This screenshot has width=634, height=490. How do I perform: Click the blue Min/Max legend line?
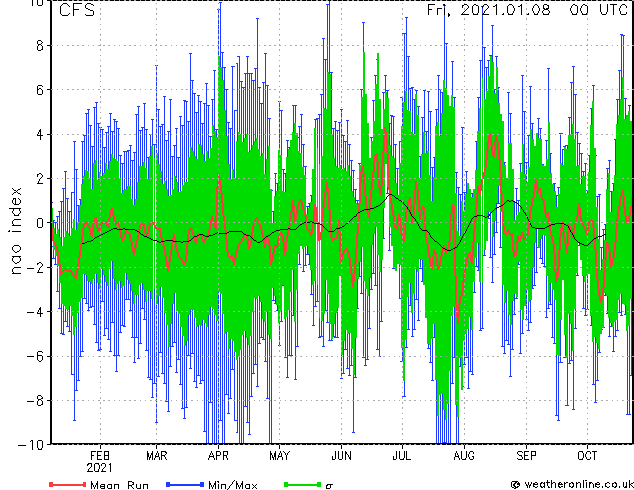click(x=185, y=484)
